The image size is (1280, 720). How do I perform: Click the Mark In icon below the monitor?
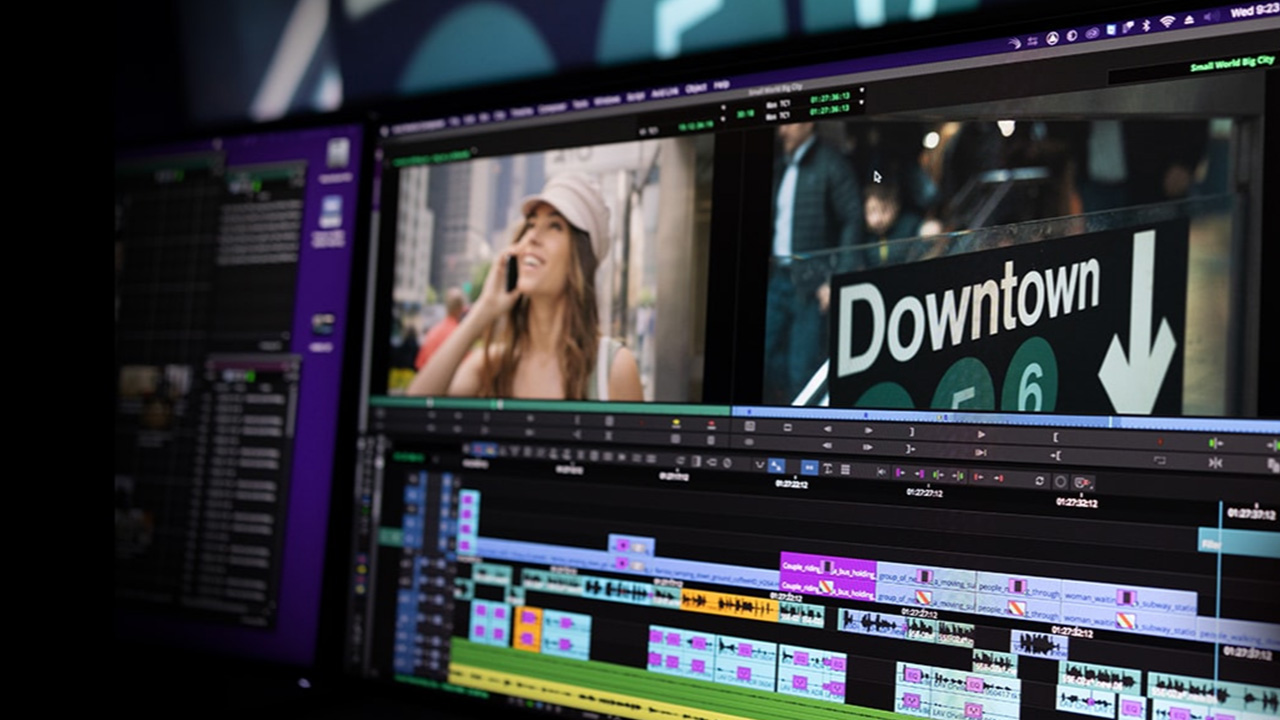coord(1056,437)
